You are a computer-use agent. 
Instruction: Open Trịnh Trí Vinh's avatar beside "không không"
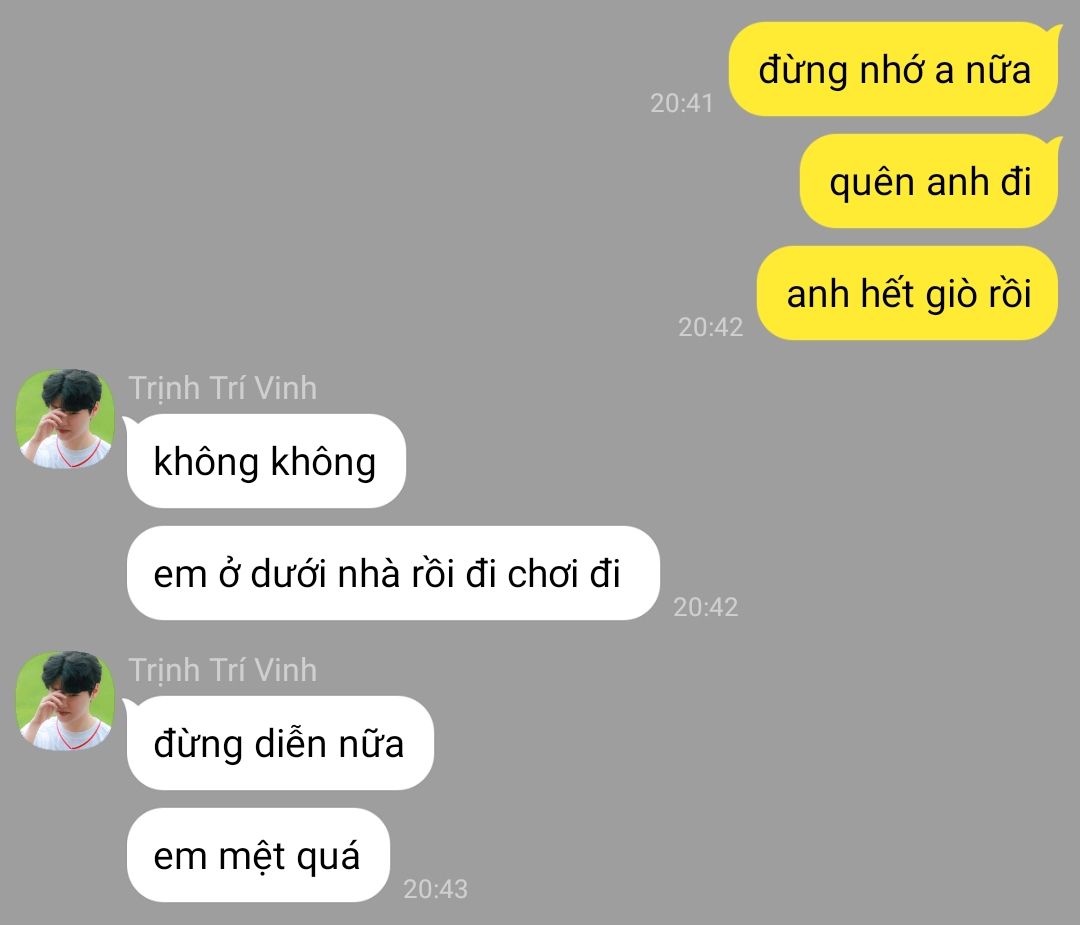65,419
